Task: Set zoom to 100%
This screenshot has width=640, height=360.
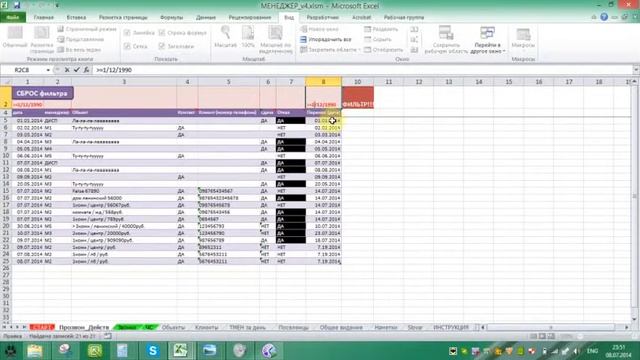Action: (248, 37)
